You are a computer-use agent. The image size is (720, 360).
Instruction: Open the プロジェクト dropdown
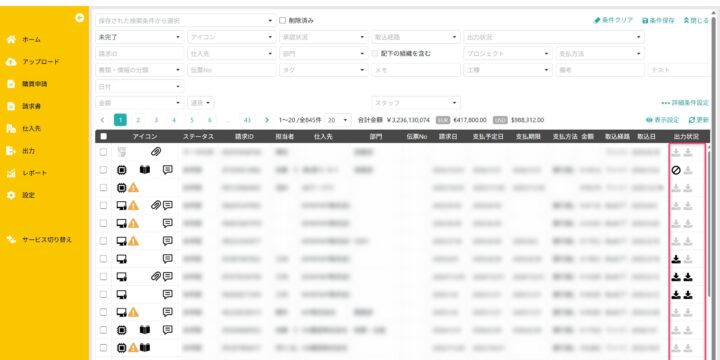pos(508,54)
